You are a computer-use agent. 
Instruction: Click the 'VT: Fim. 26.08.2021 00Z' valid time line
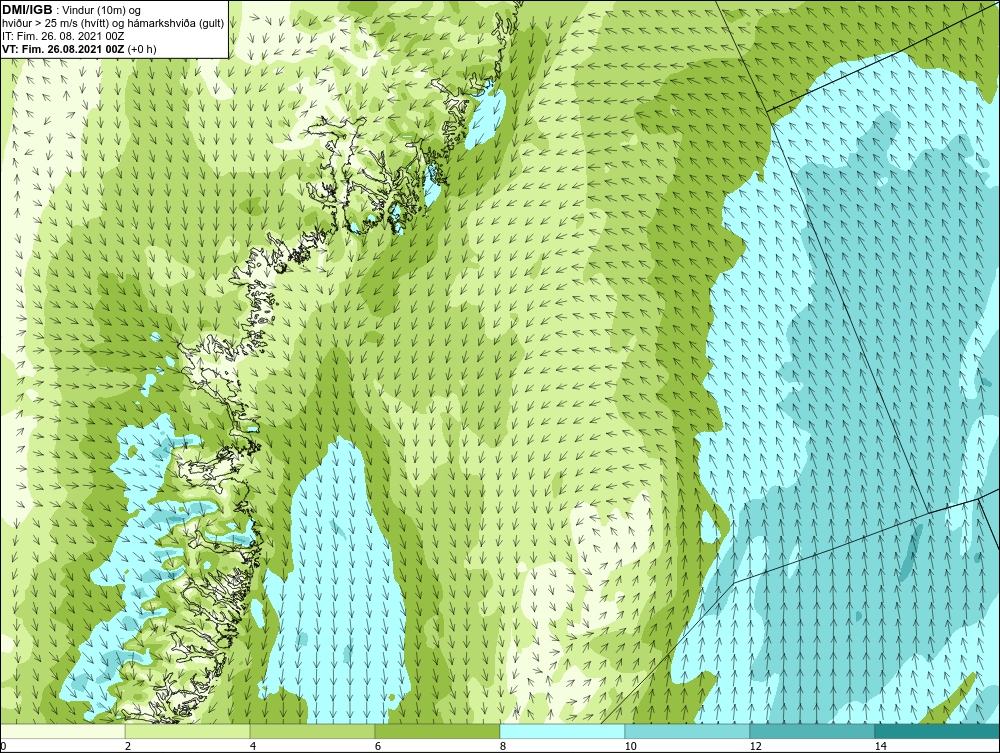(x=79, y=49)
